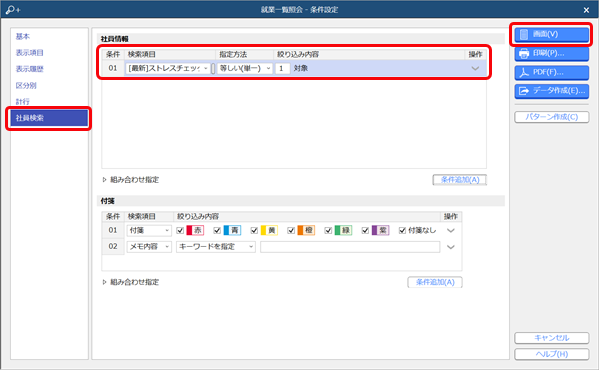Toggle the 青 sticky note checkbox
This screenshot has width=599, height=370.
point(217,231)
